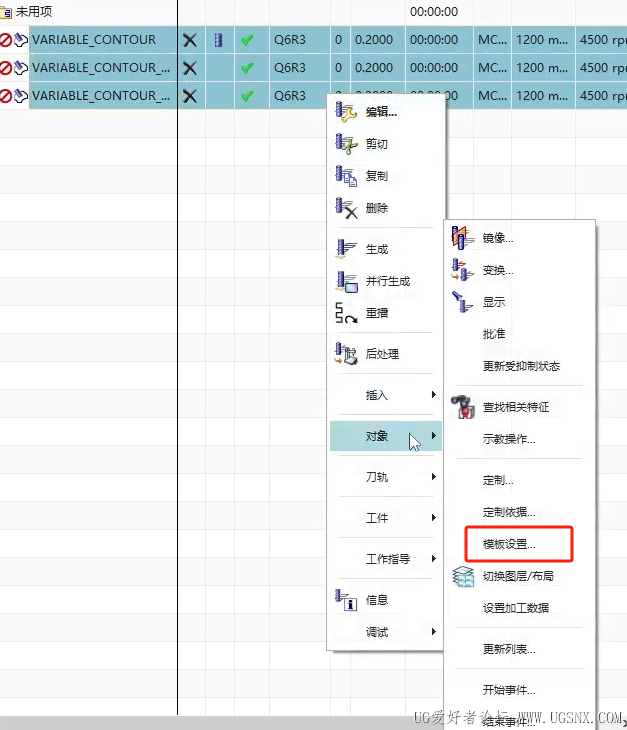
Task: Click the X mark in third VARIABLE_CONTOUR row
Action: [189, 96]
